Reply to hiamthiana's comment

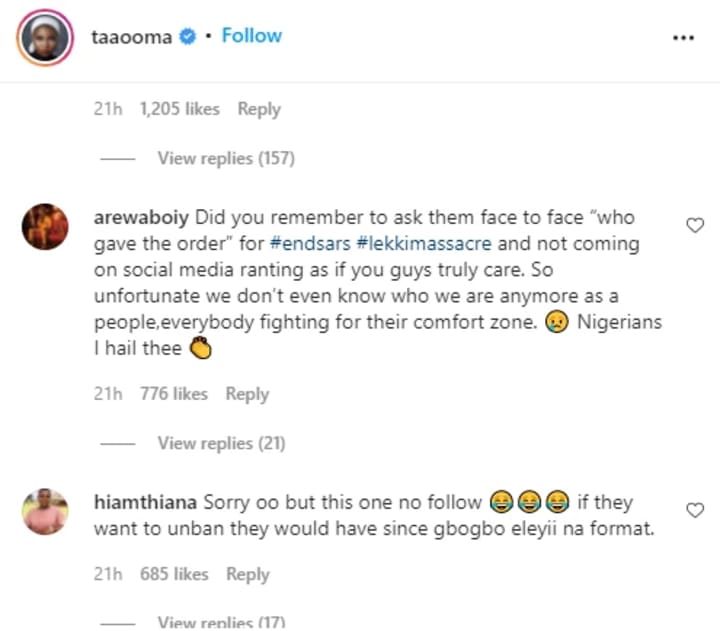pos(248,574)
